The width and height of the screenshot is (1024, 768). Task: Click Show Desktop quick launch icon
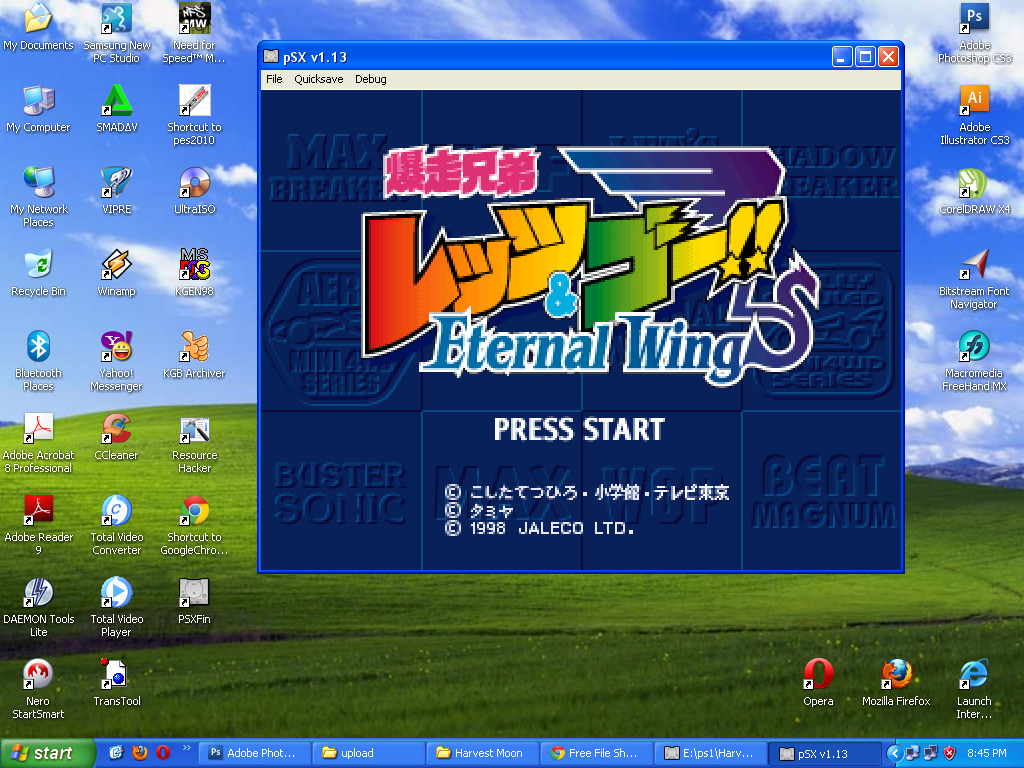click(x=116, y=752)
